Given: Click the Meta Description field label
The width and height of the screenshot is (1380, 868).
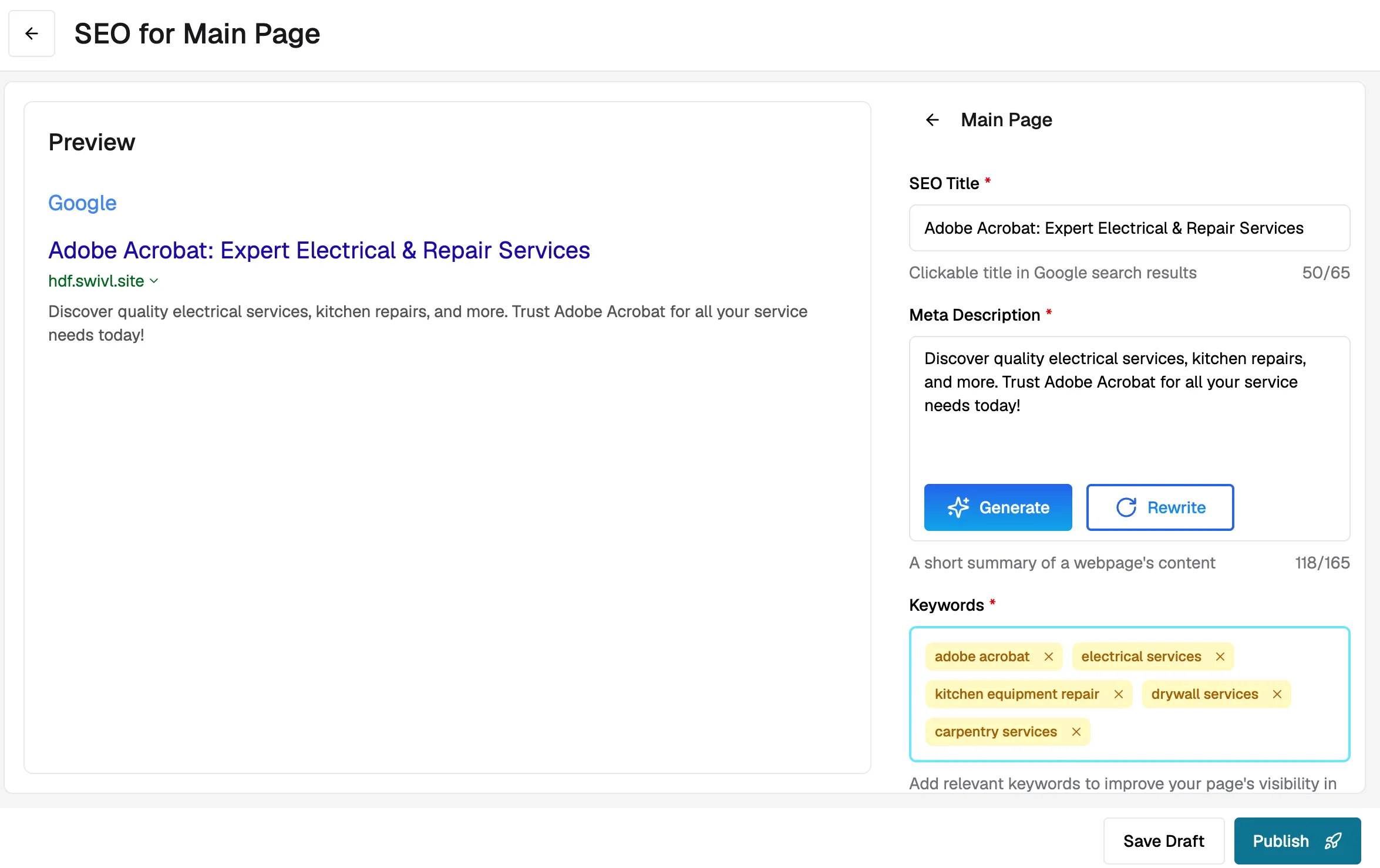Looking at the screenshot, I should pos(974,315).
